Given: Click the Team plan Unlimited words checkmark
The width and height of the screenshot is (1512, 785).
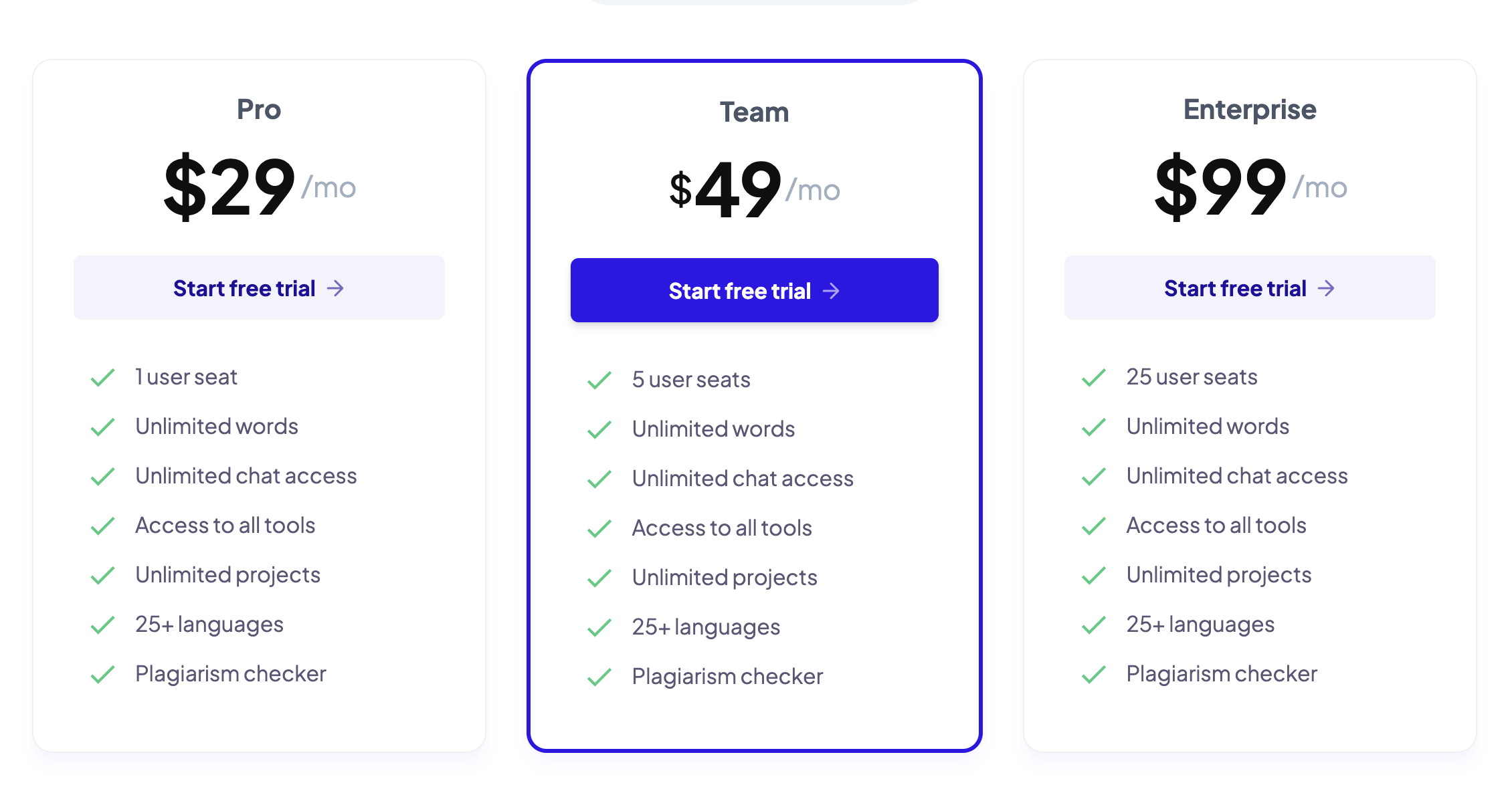Looking at the screenshot, I should click(599, 430).
